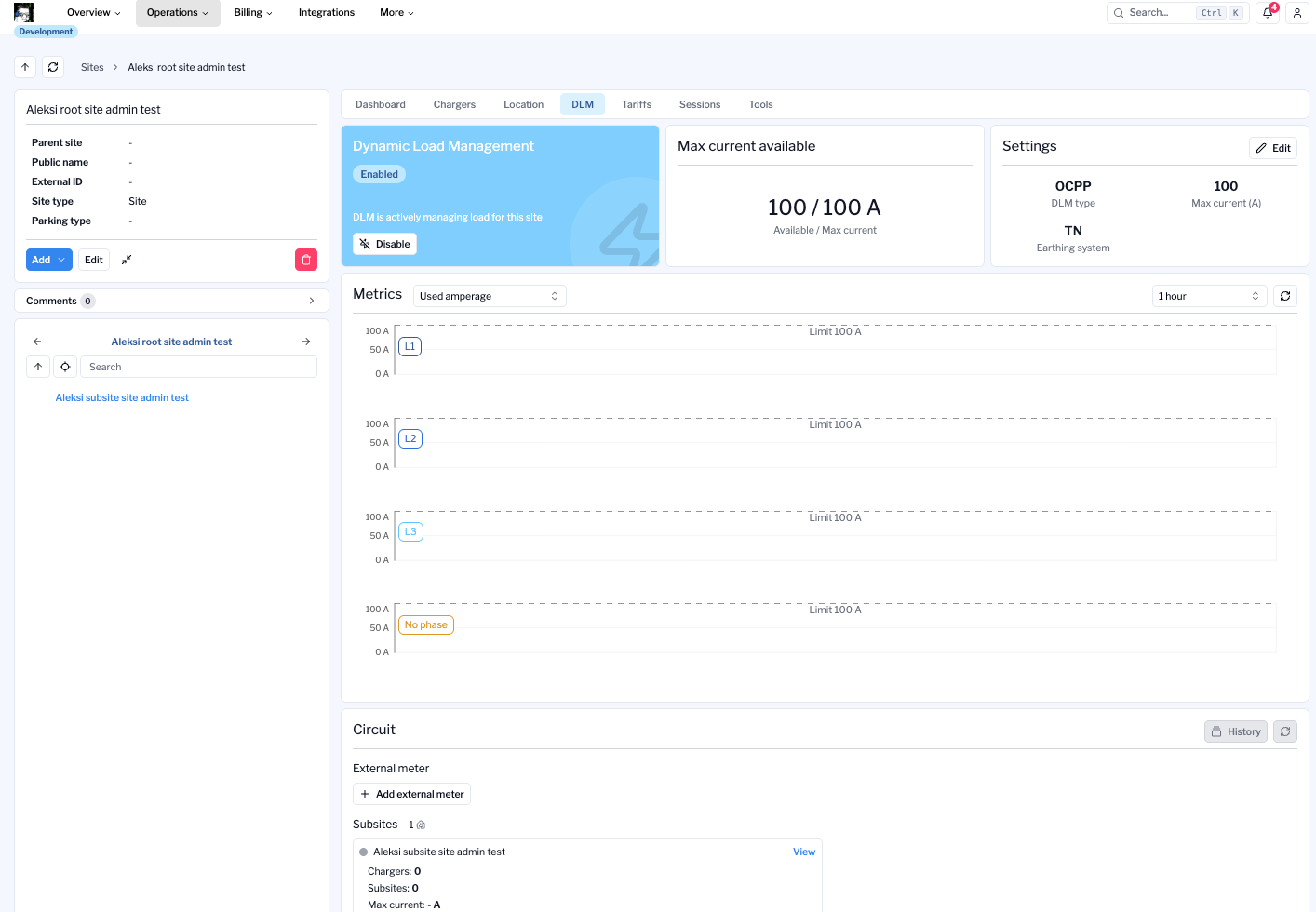Refresh the Circuit section
1316x912 pixels.
(x=1284, y=731)
